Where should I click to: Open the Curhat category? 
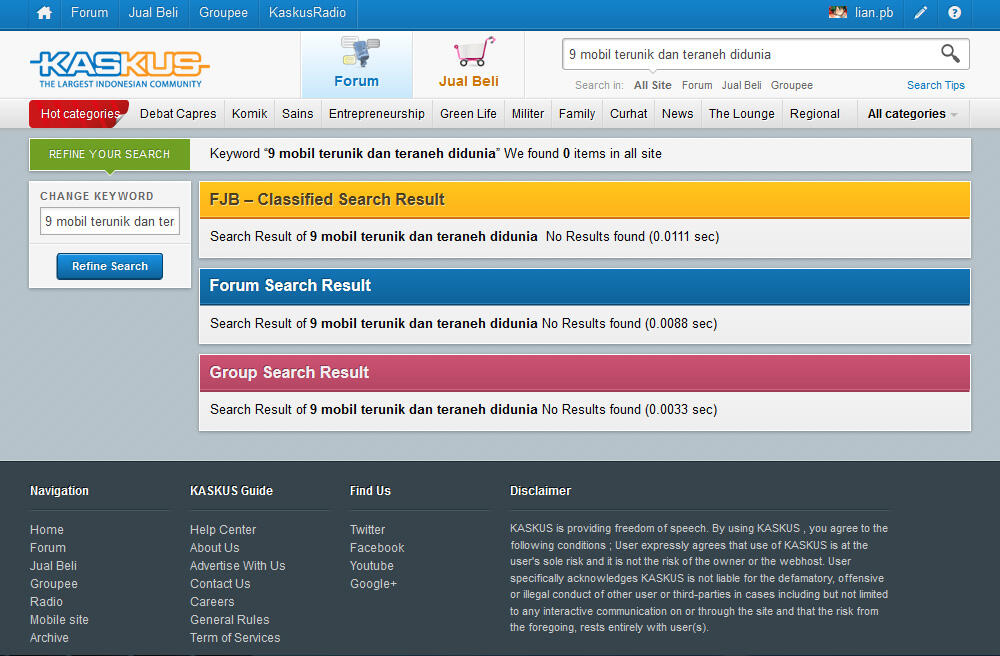click(x=629, y=114)
